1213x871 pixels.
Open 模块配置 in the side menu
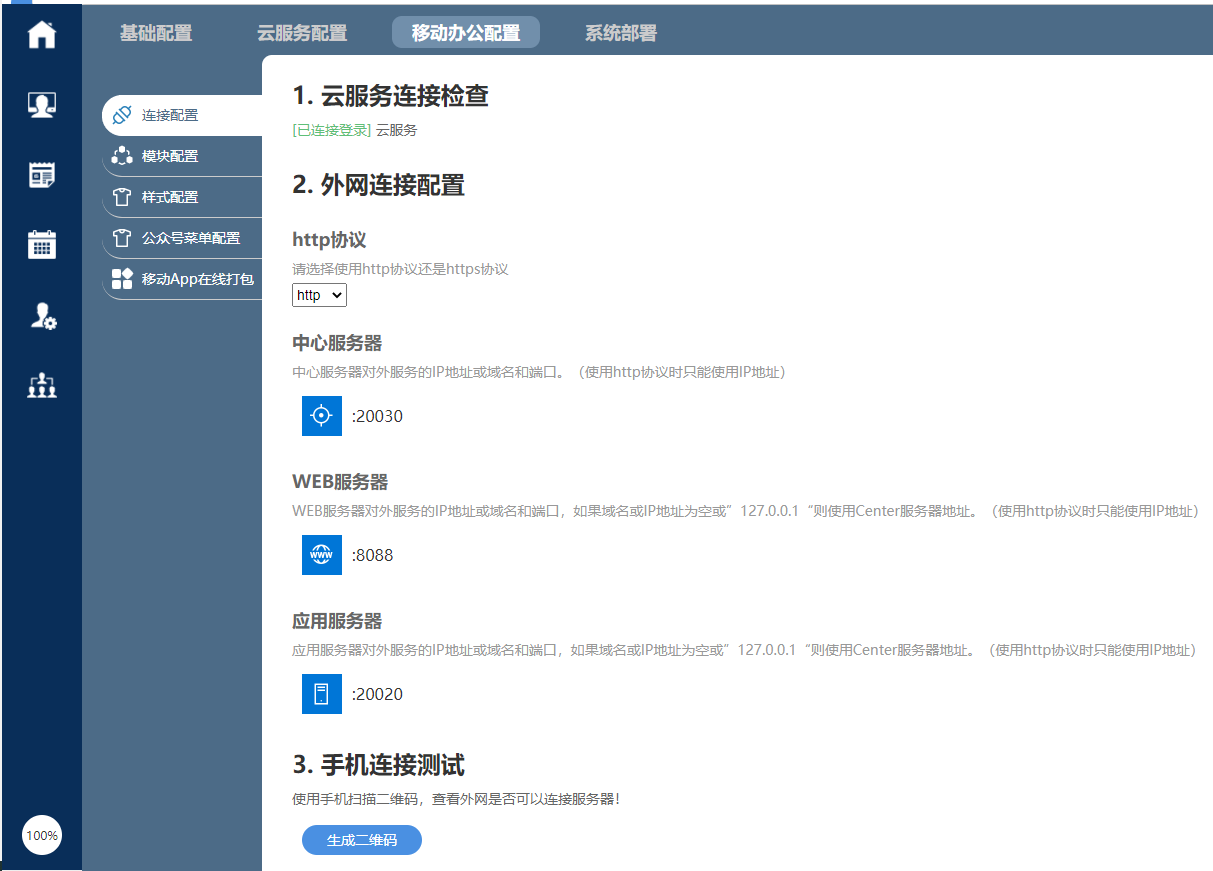(170, 156)
